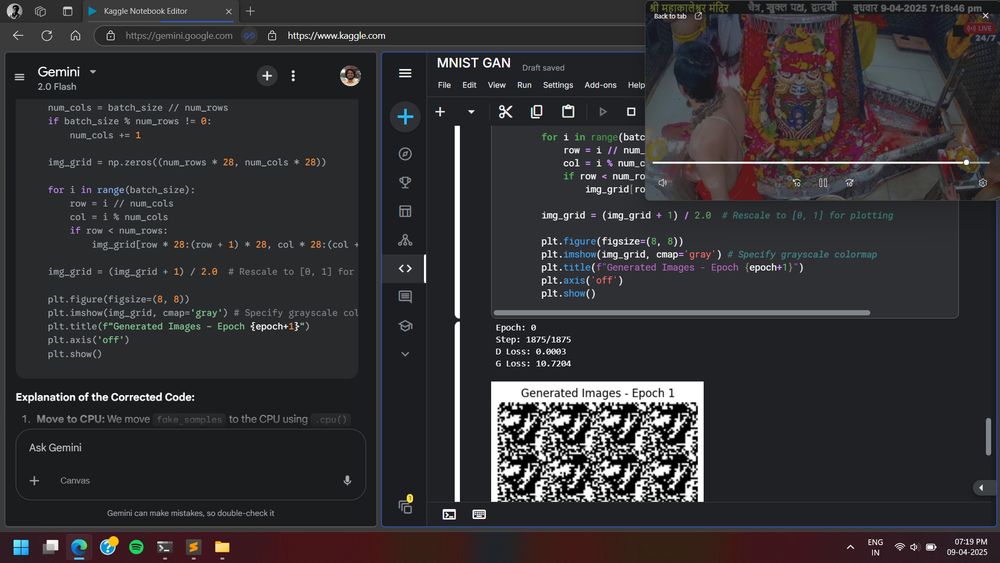
Task: Open Discussions icon in Kaggle sidebar
Action: click(405, 297)
